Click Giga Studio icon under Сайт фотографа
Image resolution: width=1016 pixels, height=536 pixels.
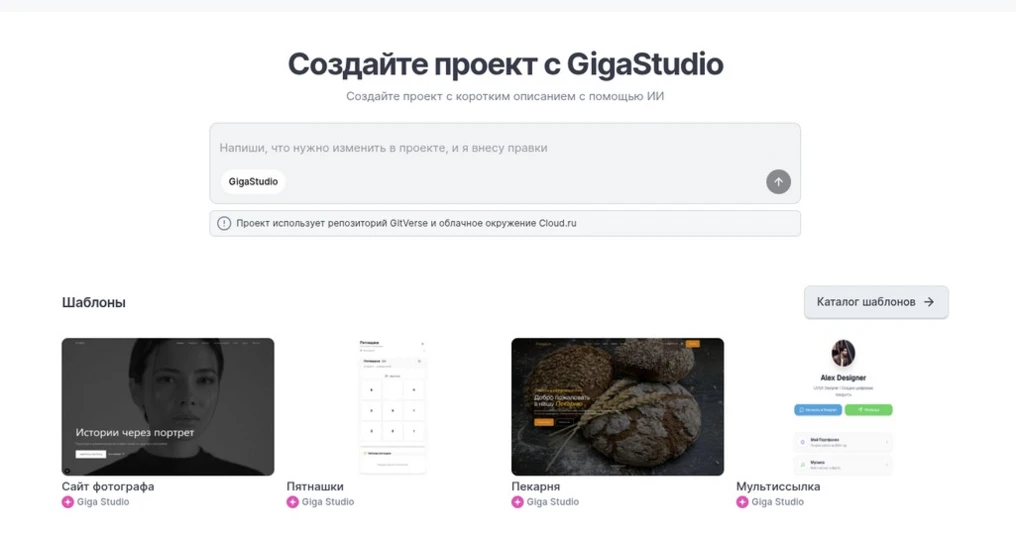point(67,502)
